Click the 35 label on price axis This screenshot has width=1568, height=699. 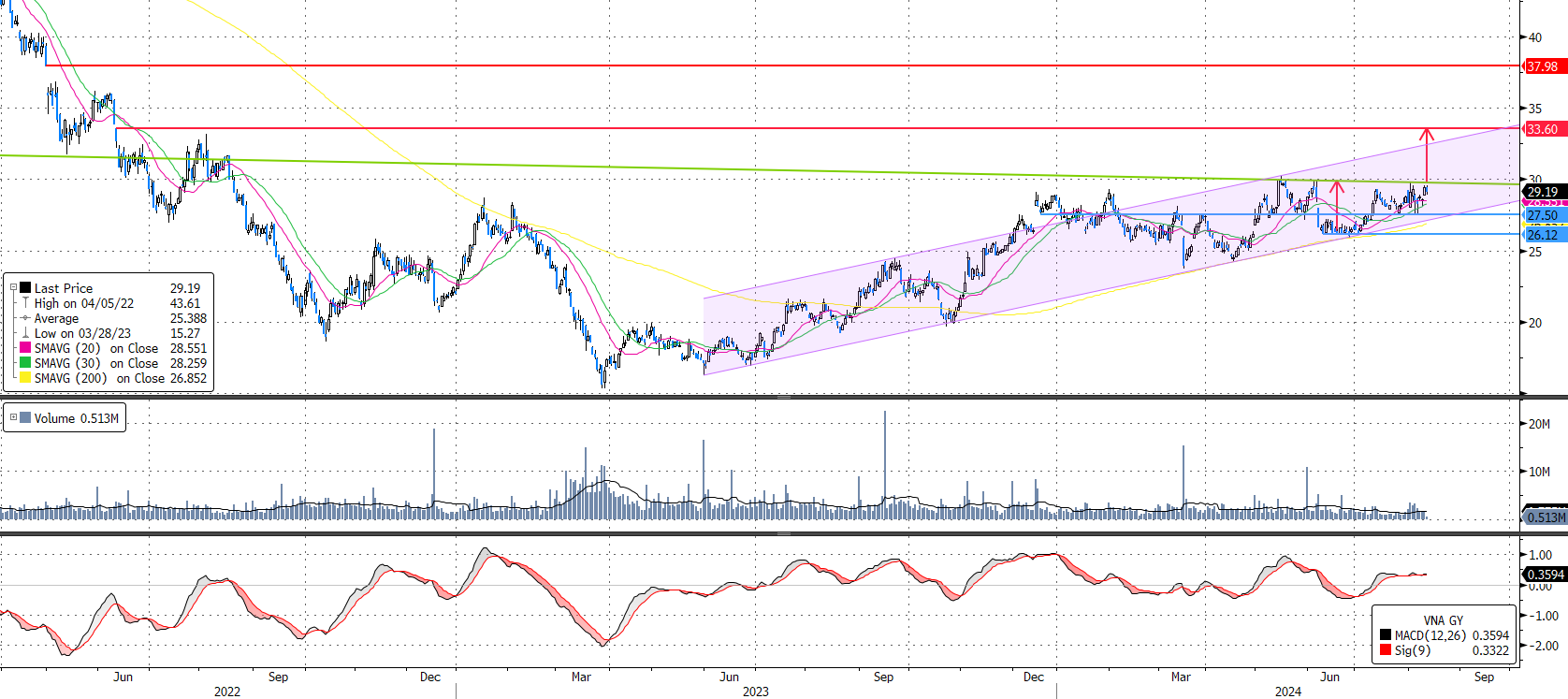(x=1535, y=109)
